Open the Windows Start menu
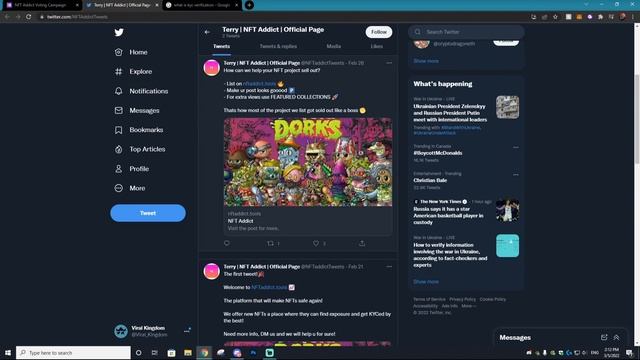The width and height of the screenshot is (640, 360). [8, 353]
